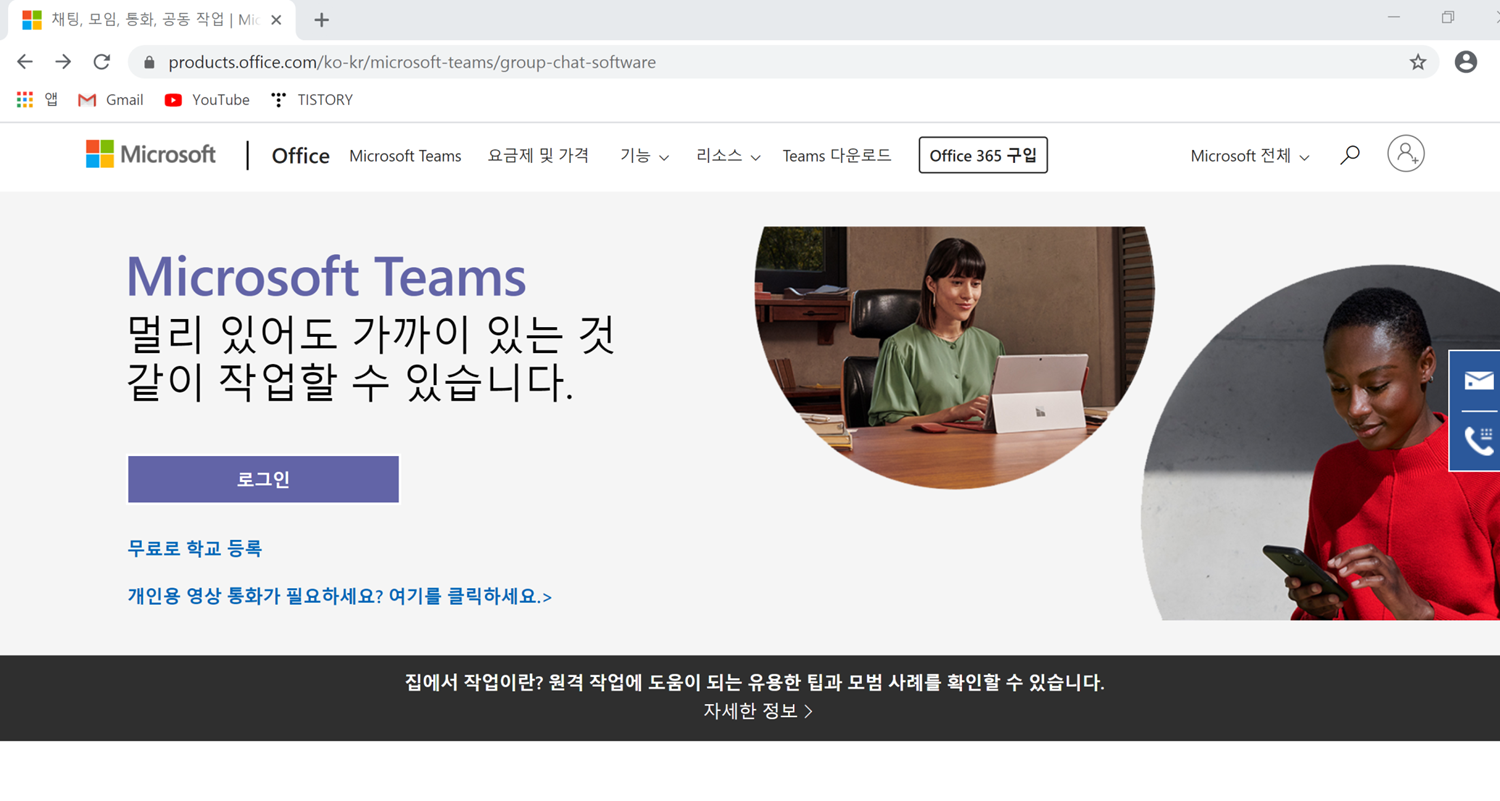Expand the 기능 dropdown menu

[x=644, y=156]
